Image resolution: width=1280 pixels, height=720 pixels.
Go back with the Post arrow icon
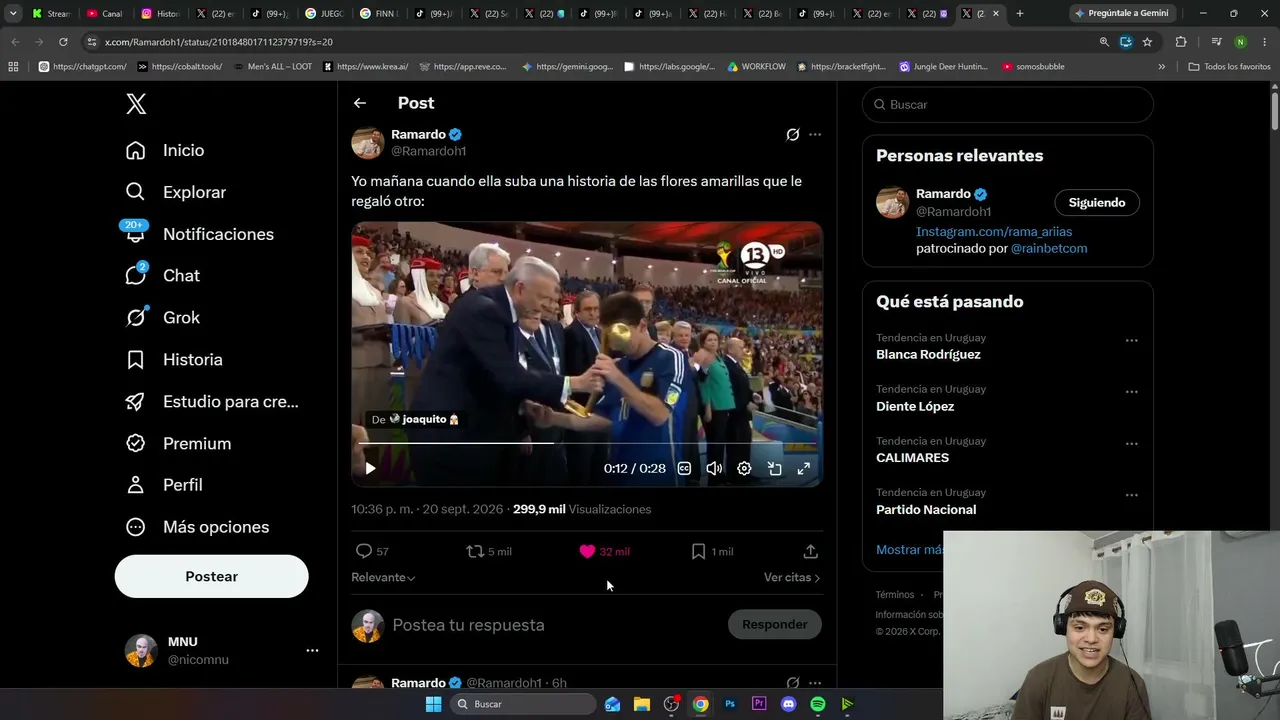[x=360, y=103]
